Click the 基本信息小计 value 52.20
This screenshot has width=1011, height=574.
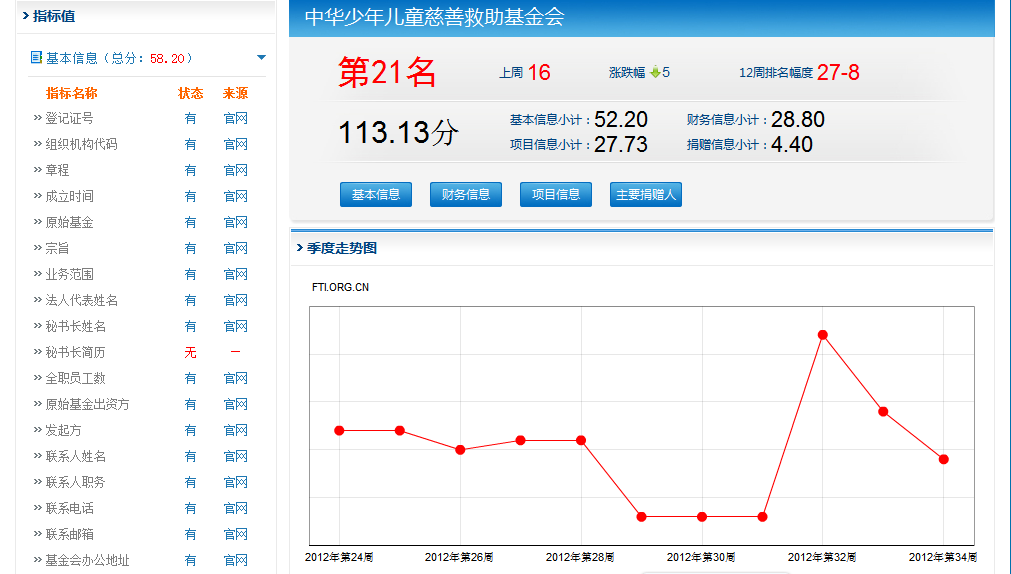[x=620, y=119]
